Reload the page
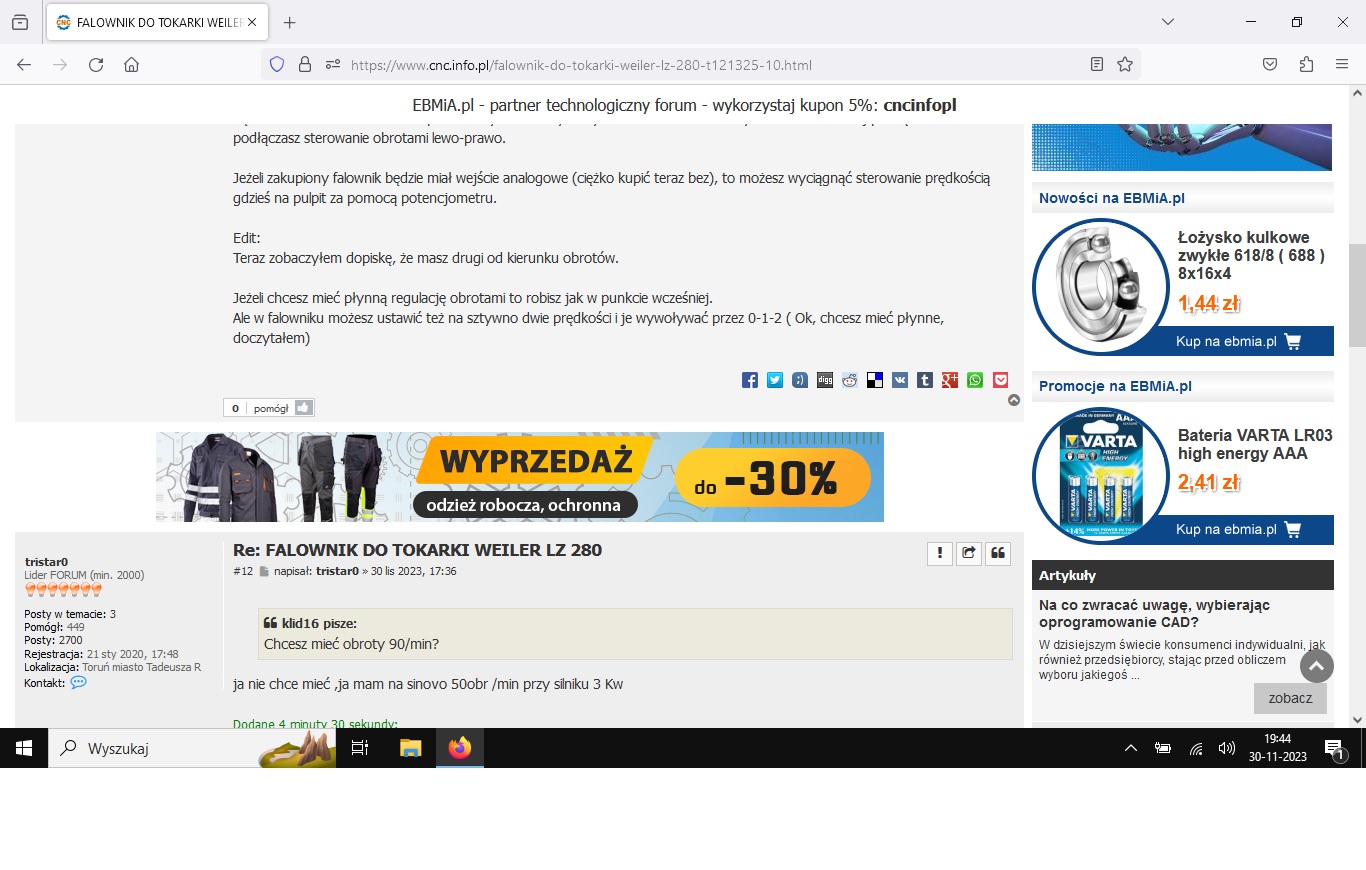The image size is (1366, 870). coord(96,65)
